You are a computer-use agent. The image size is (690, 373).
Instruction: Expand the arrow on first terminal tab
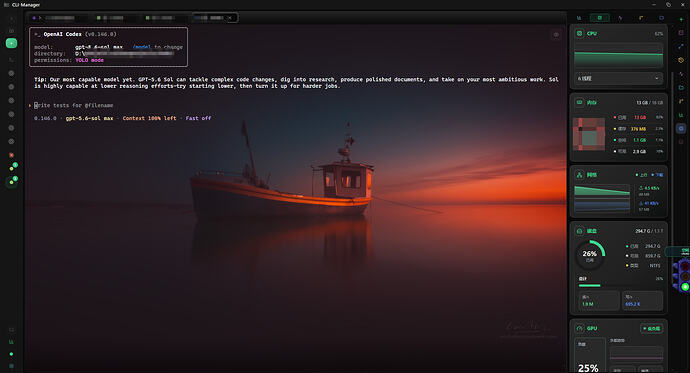40,18
